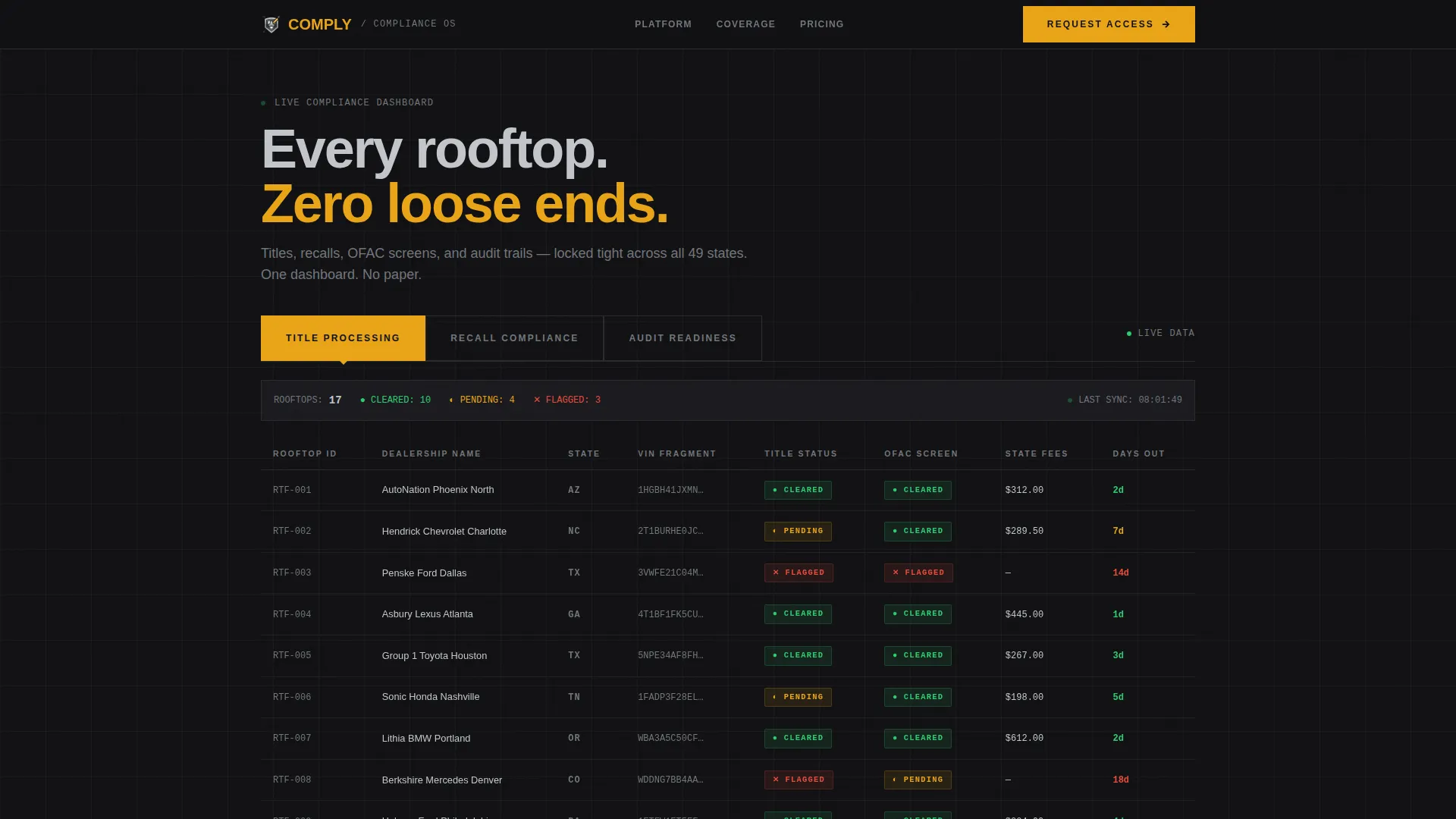Click the State column header
The width and height of the screenshot is (1456, 819).
click(584, 453)
